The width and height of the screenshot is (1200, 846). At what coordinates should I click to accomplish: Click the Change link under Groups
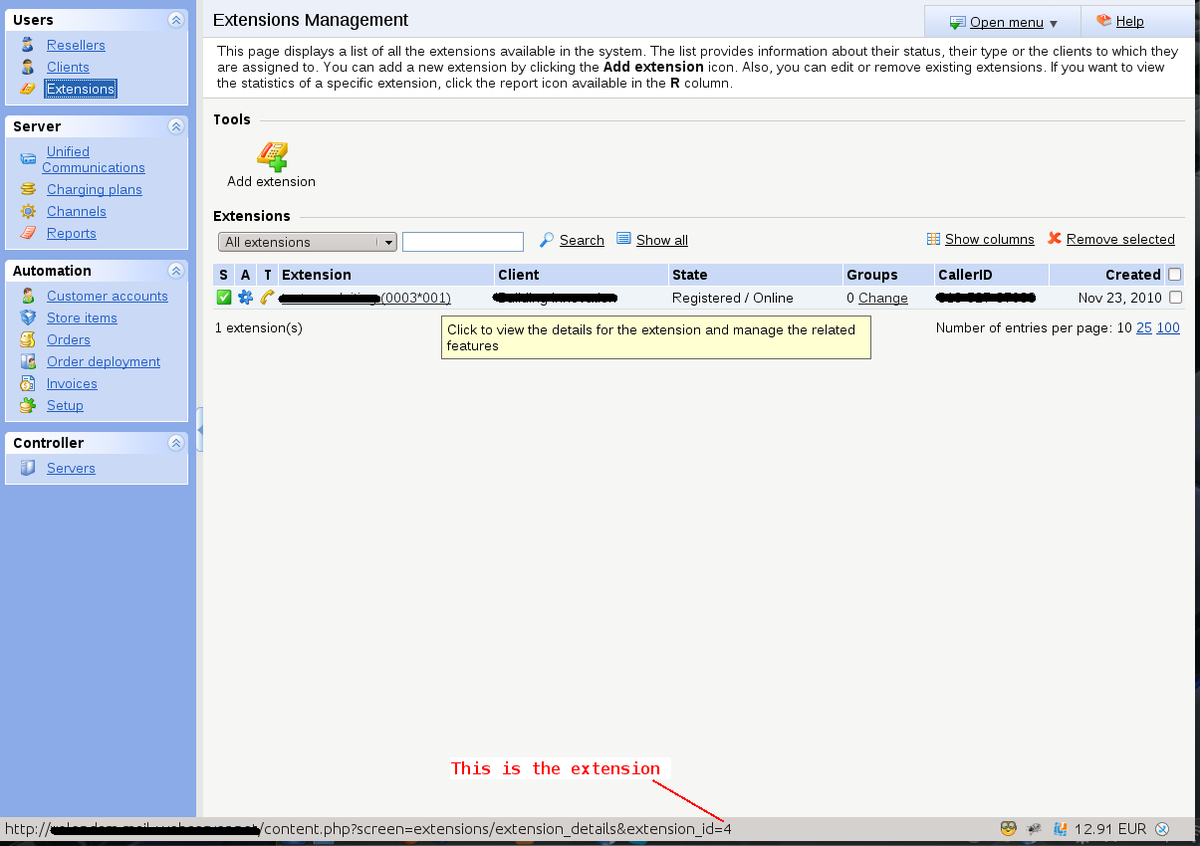pos(884,297)
